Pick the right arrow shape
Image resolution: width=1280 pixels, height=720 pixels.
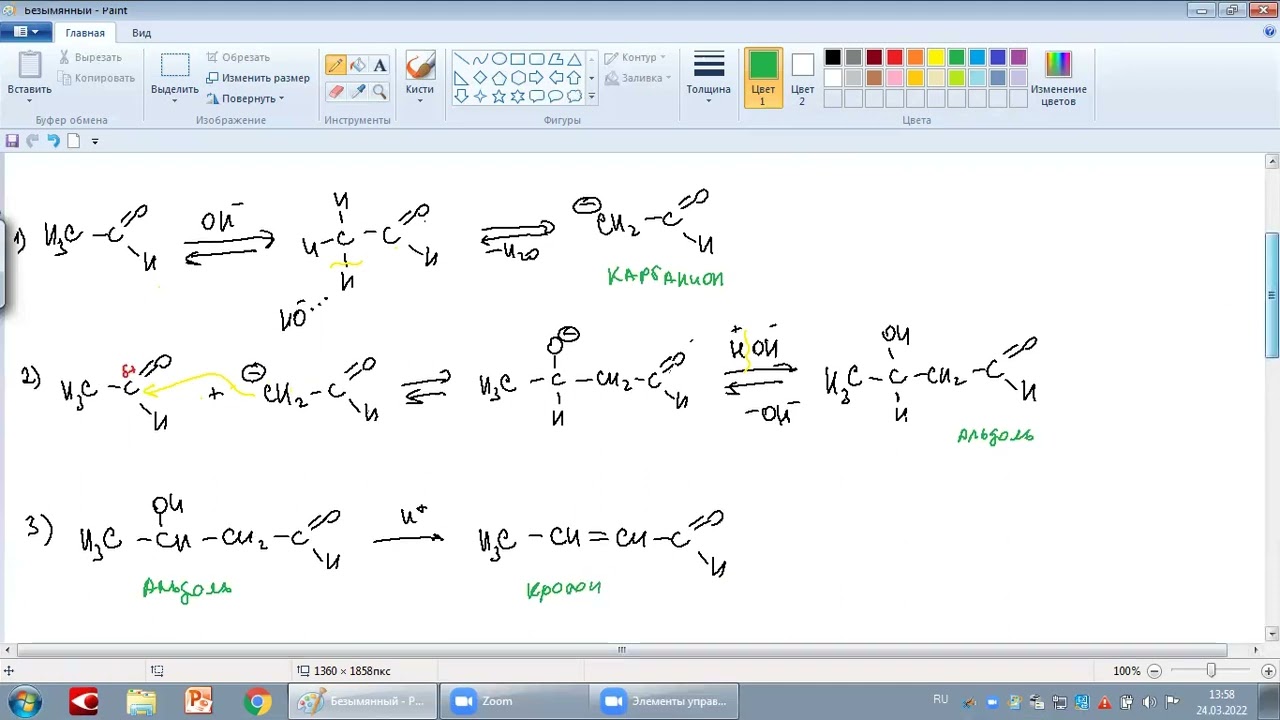point(537,78)
